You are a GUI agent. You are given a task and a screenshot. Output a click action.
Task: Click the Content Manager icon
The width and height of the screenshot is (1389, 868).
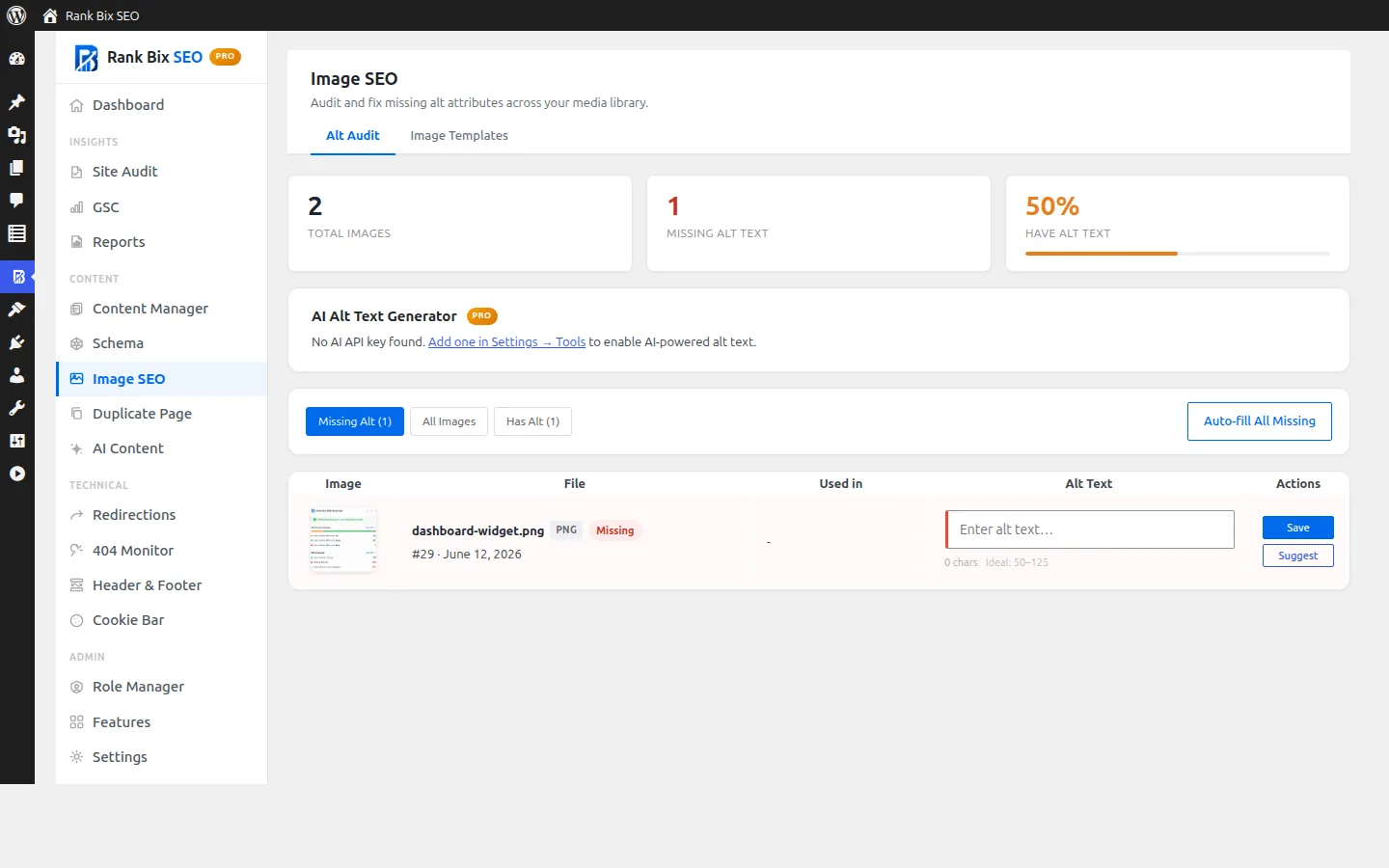click(76, 309)
